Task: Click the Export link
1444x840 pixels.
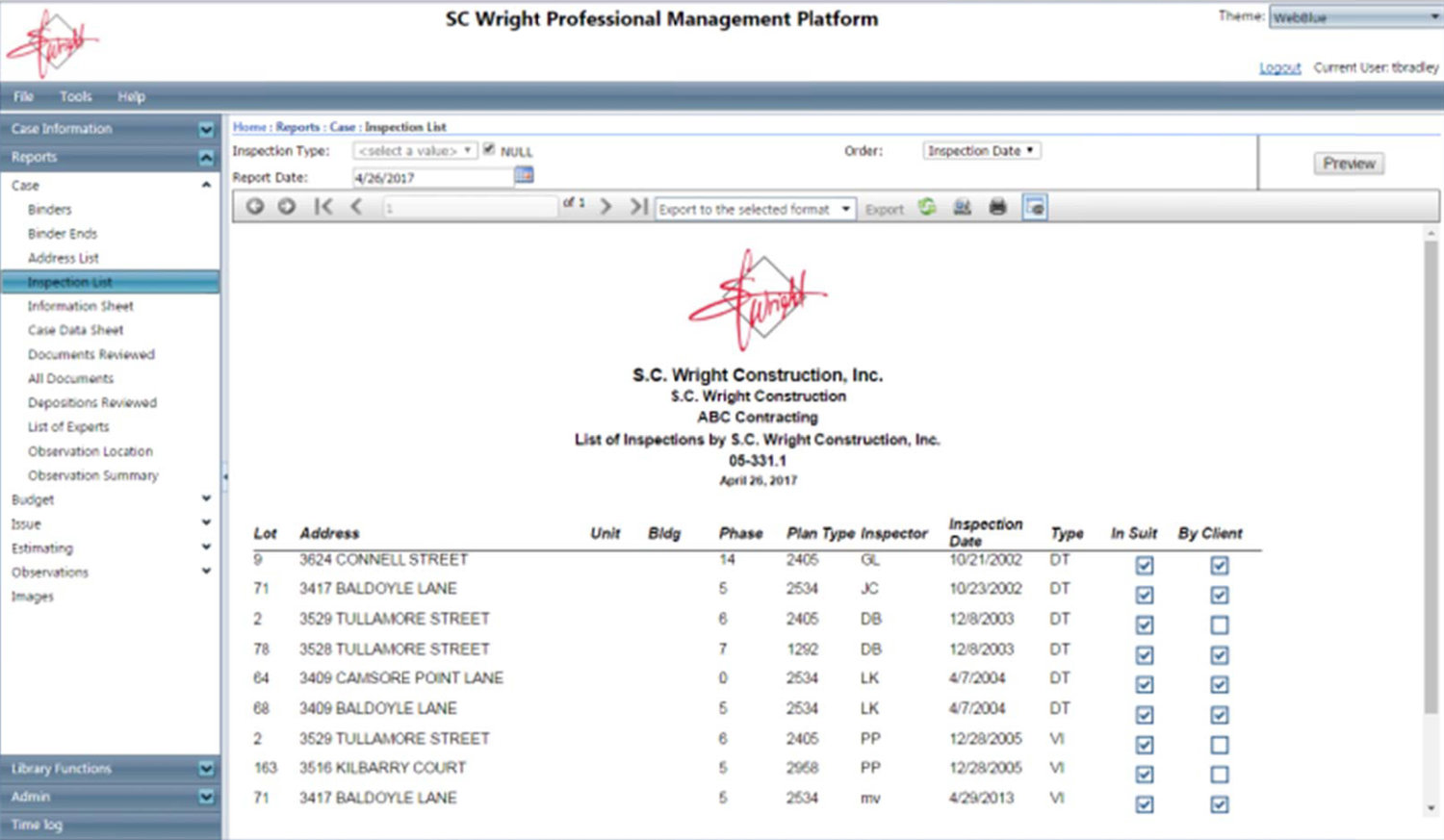Action: tap(884, 209)
